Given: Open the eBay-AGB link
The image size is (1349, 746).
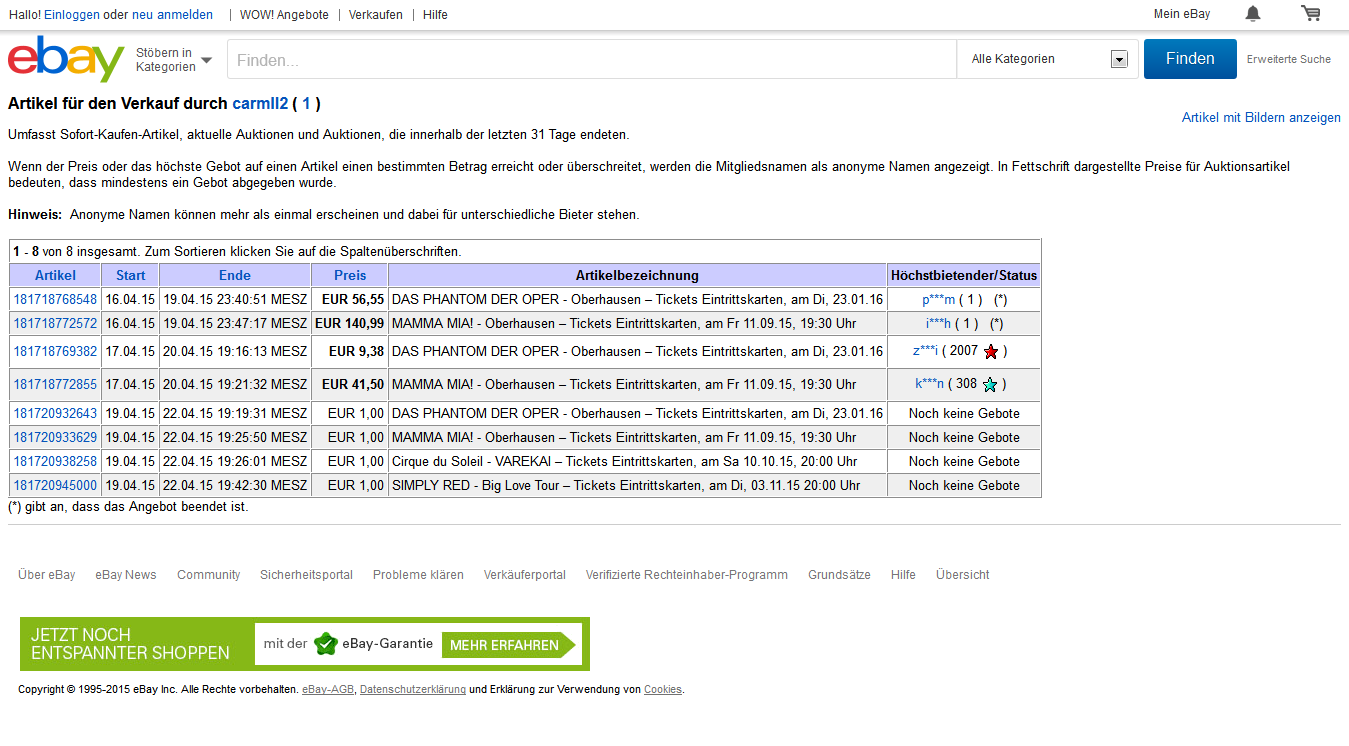Looking at the screenshot, I should click(x=328, y=690).
